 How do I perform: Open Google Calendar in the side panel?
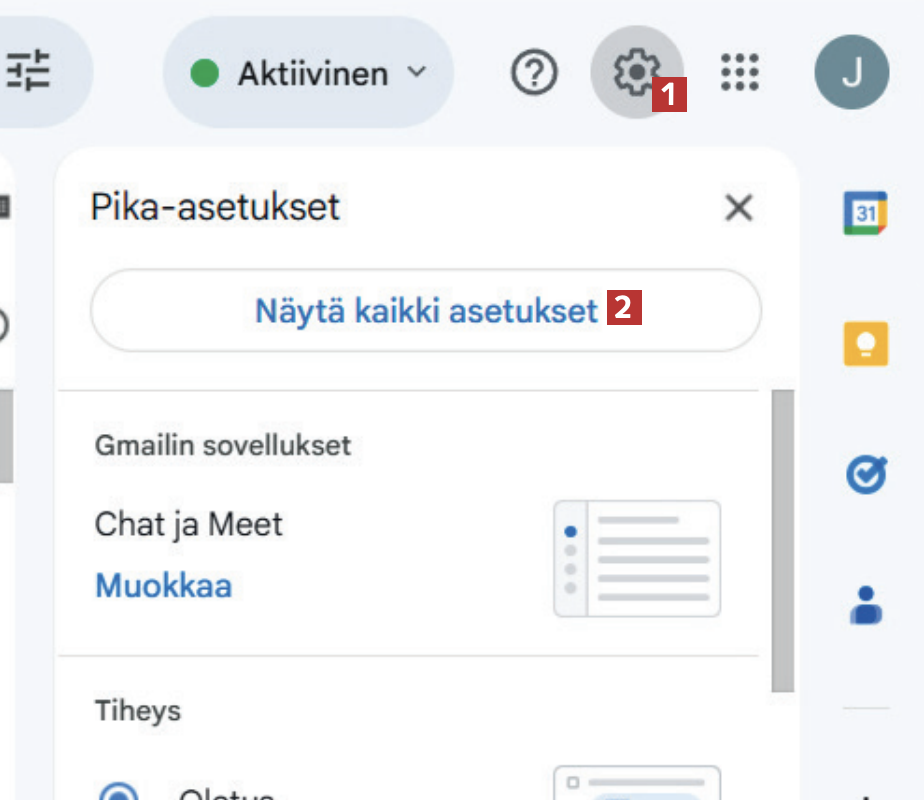point(865,213)
